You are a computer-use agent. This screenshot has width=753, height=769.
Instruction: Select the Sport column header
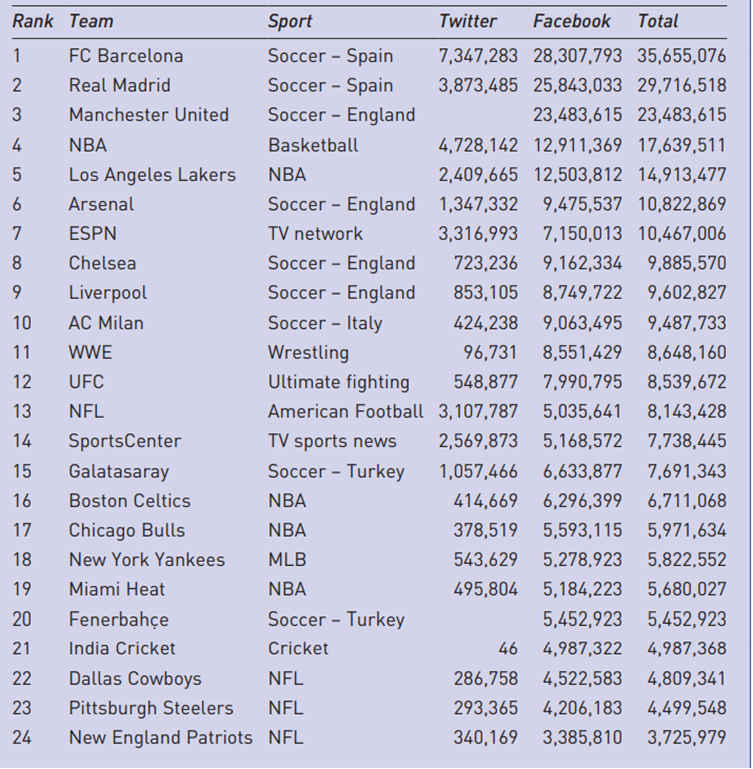coord(290,21)
